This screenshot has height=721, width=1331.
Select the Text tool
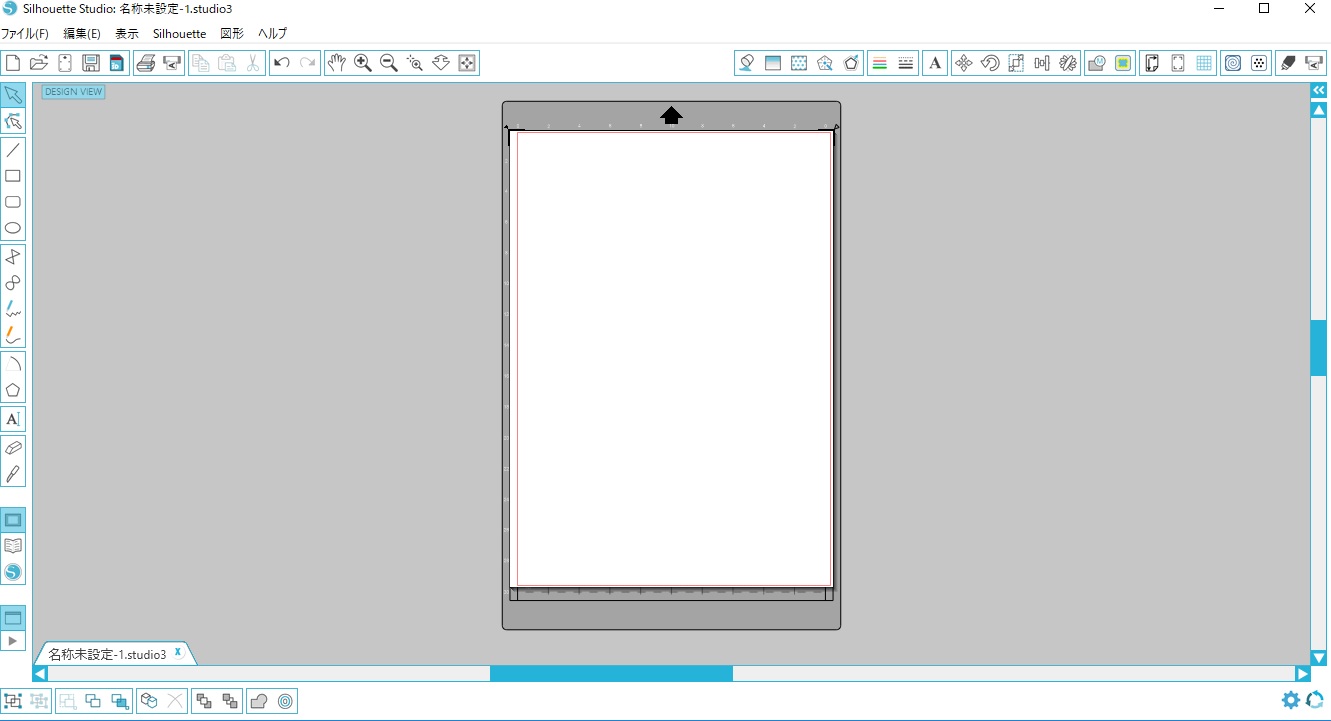point(13,418)
